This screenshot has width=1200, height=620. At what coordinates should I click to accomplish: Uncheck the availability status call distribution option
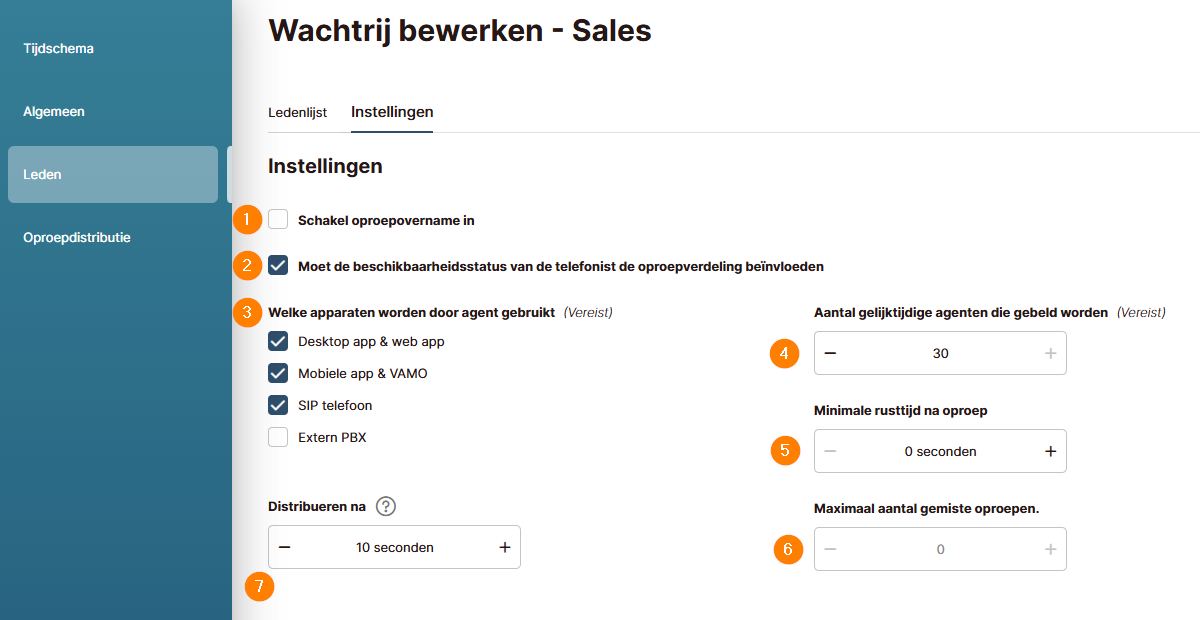tap(278, 266)
